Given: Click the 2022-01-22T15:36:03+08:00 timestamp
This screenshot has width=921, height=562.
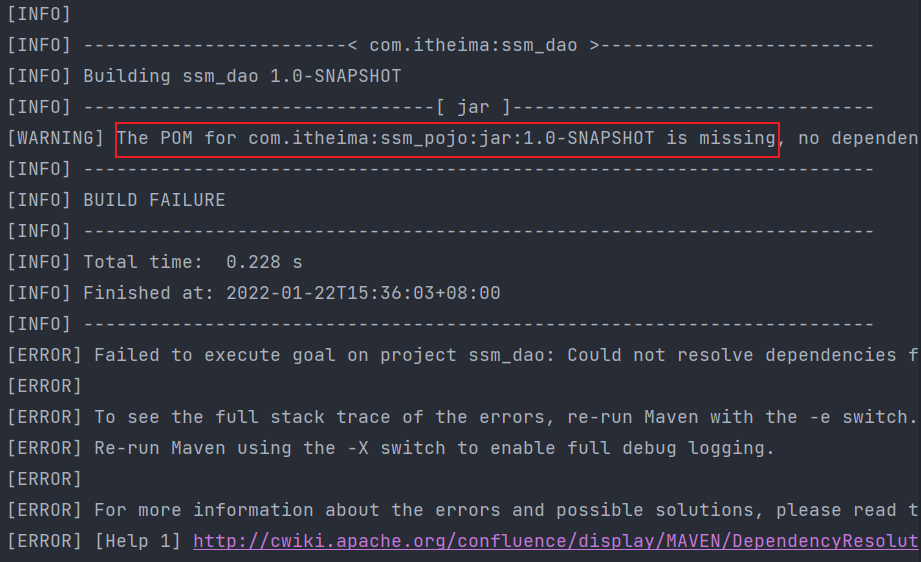Looking at the screenshot, I should point(364,293).
